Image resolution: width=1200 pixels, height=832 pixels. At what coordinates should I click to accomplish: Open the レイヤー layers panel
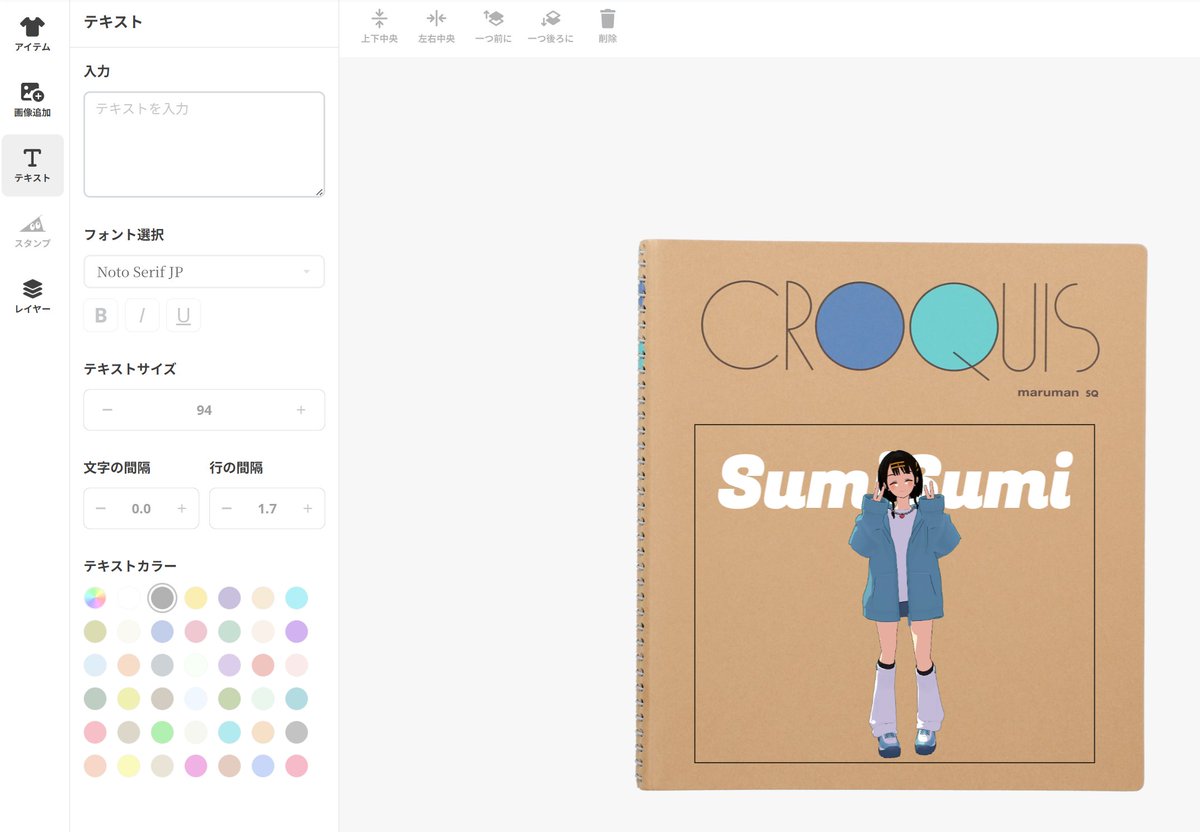32,296
